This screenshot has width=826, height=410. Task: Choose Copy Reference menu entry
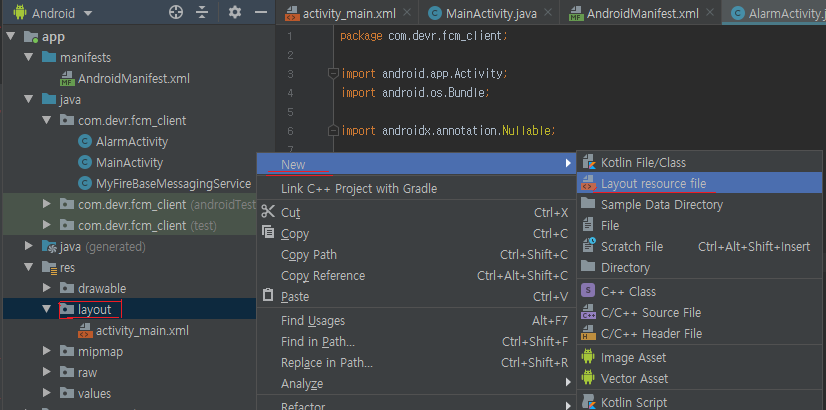pyautogui.click(x=416, y=276)
